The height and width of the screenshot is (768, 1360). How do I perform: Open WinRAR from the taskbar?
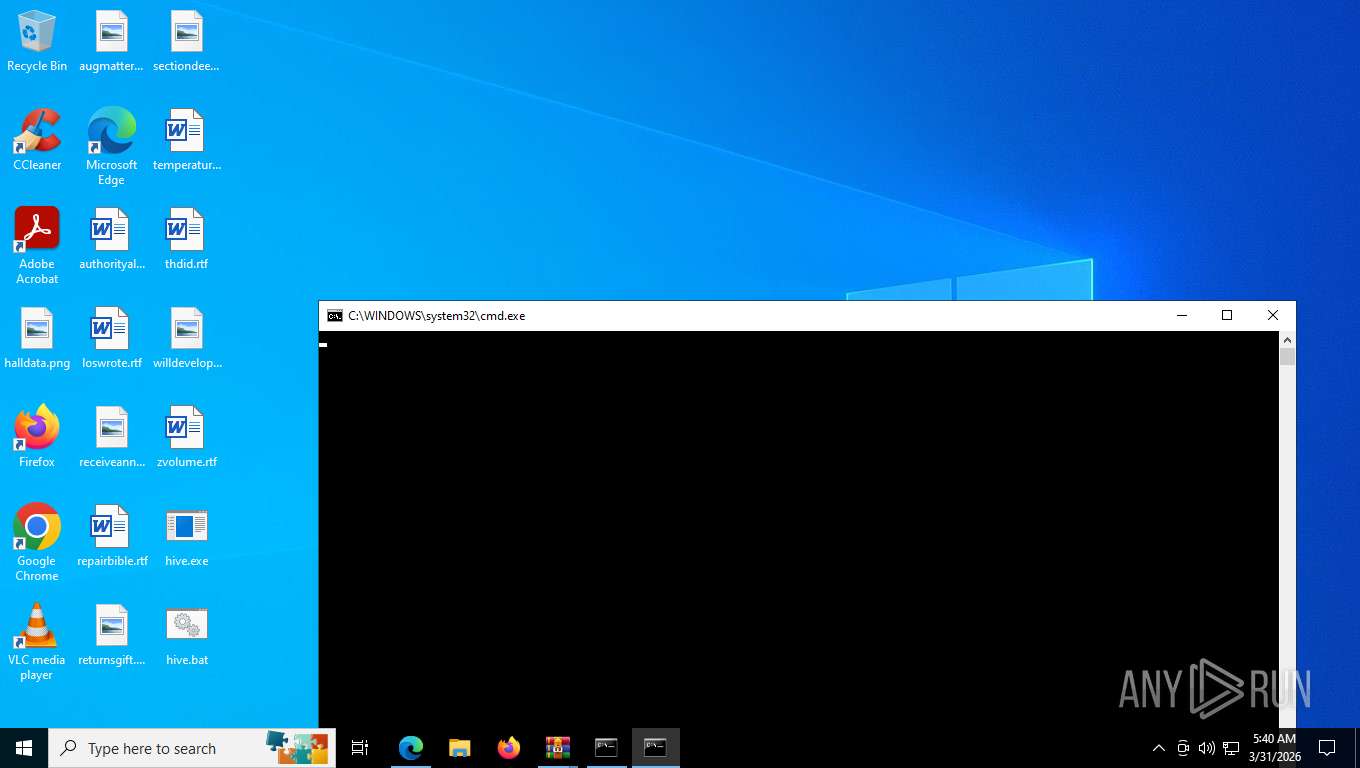pos(558,748)
